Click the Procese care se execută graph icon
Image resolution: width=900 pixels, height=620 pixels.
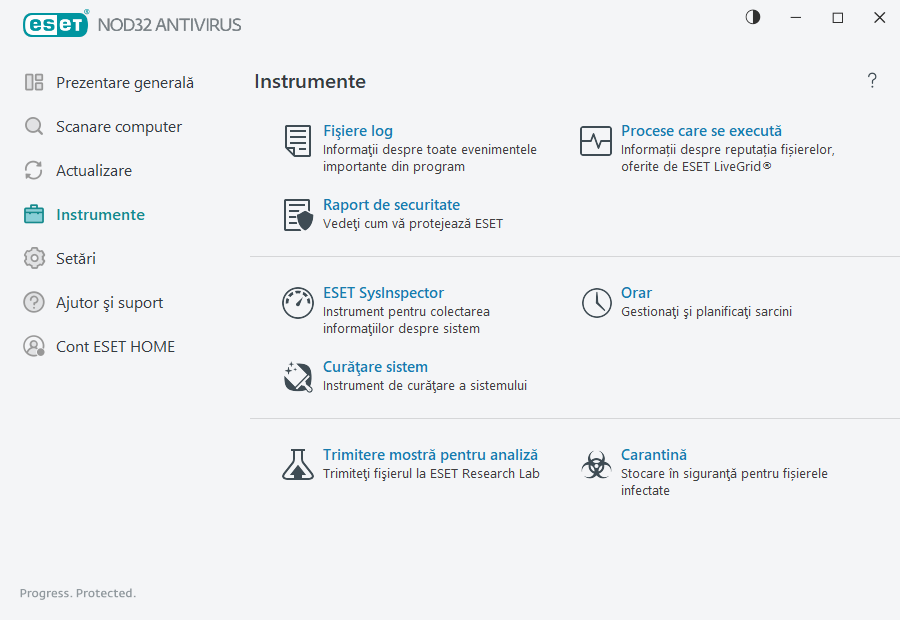pos(595,141)
